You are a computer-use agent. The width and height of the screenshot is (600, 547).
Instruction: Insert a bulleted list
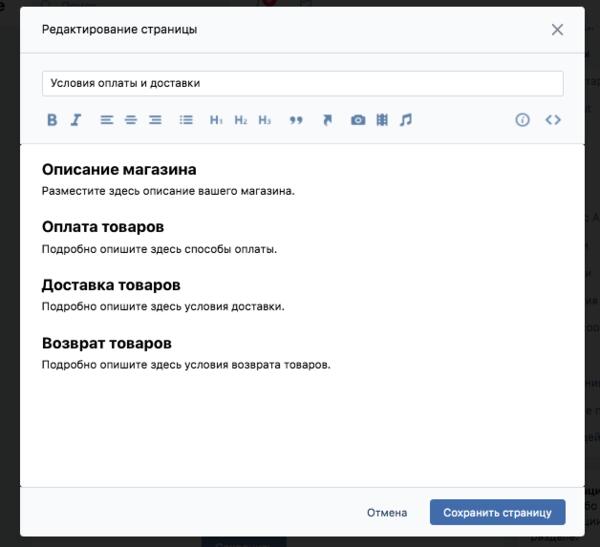pos(186,120)
